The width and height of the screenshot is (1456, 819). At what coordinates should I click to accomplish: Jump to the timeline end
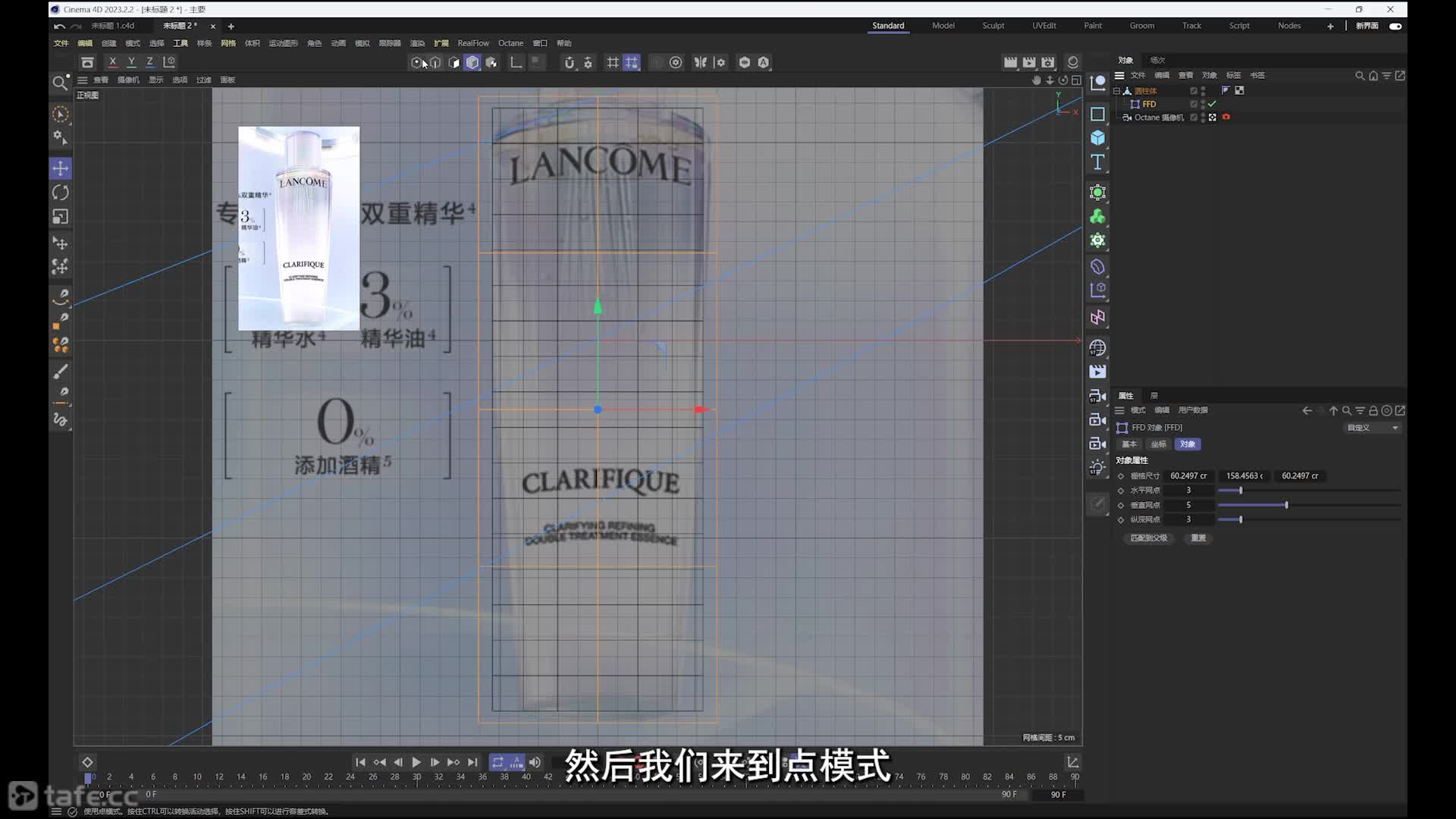472,762
